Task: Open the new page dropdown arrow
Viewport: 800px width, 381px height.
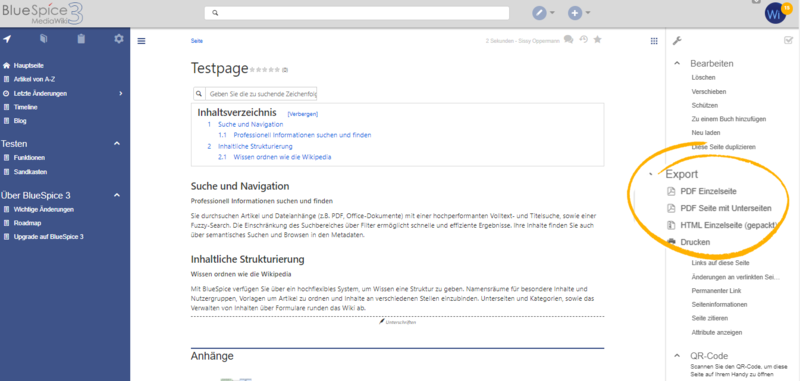Action: tap(588, 13)
